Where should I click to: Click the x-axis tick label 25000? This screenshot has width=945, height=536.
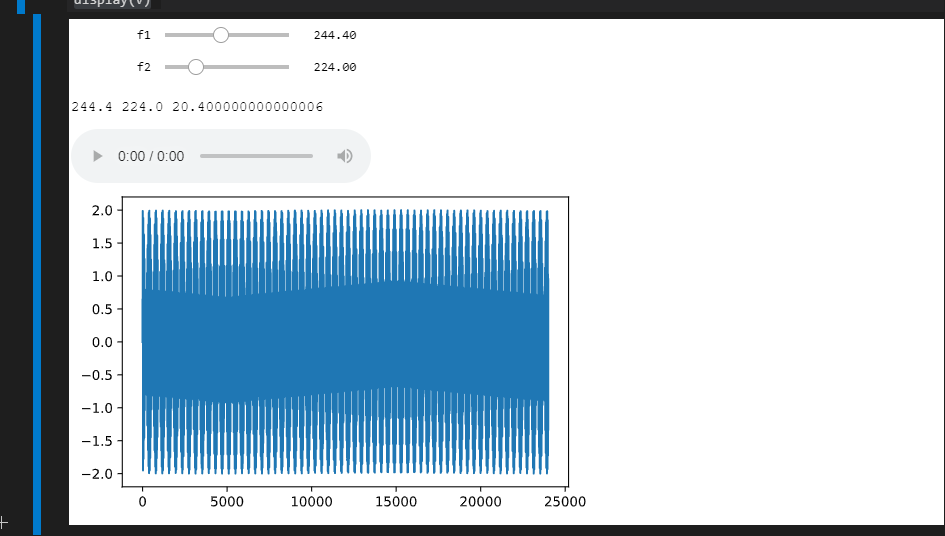coord(565,502)
